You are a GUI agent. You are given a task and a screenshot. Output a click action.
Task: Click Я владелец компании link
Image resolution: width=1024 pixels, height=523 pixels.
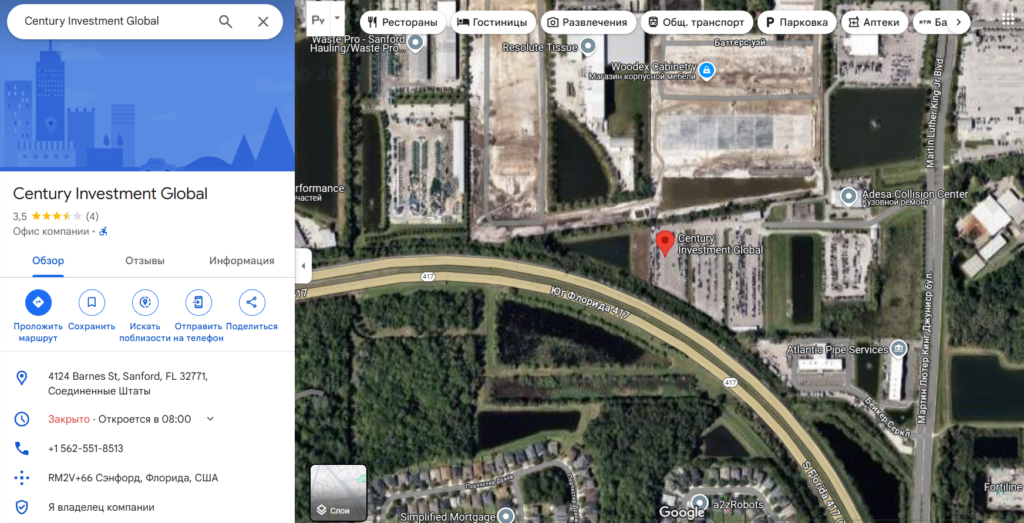pyautogui.click(x=101, y=507)
